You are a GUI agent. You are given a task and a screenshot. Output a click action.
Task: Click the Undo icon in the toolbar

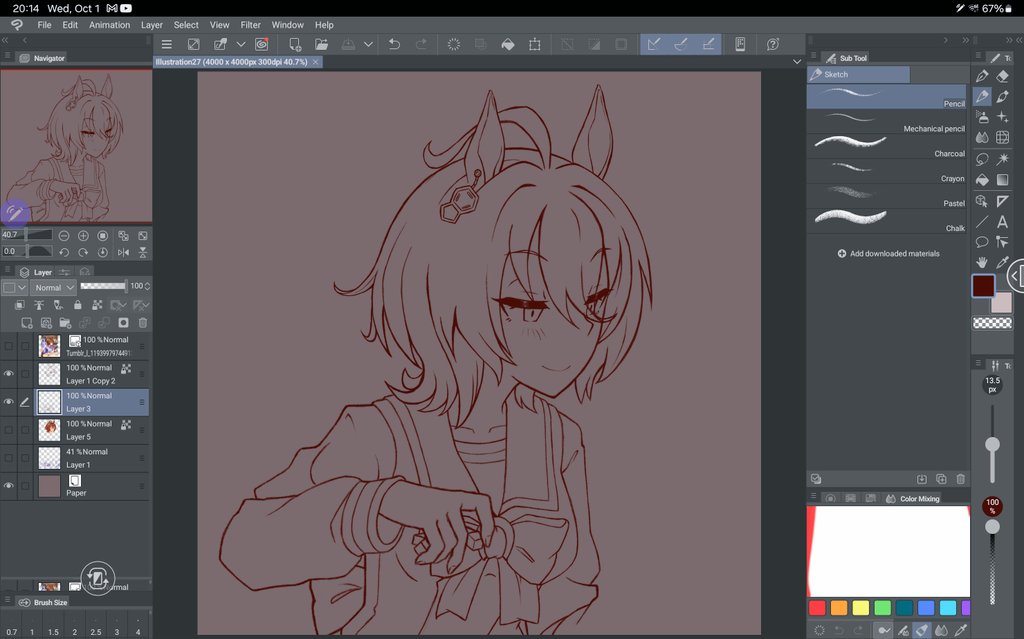click(395, 43)
